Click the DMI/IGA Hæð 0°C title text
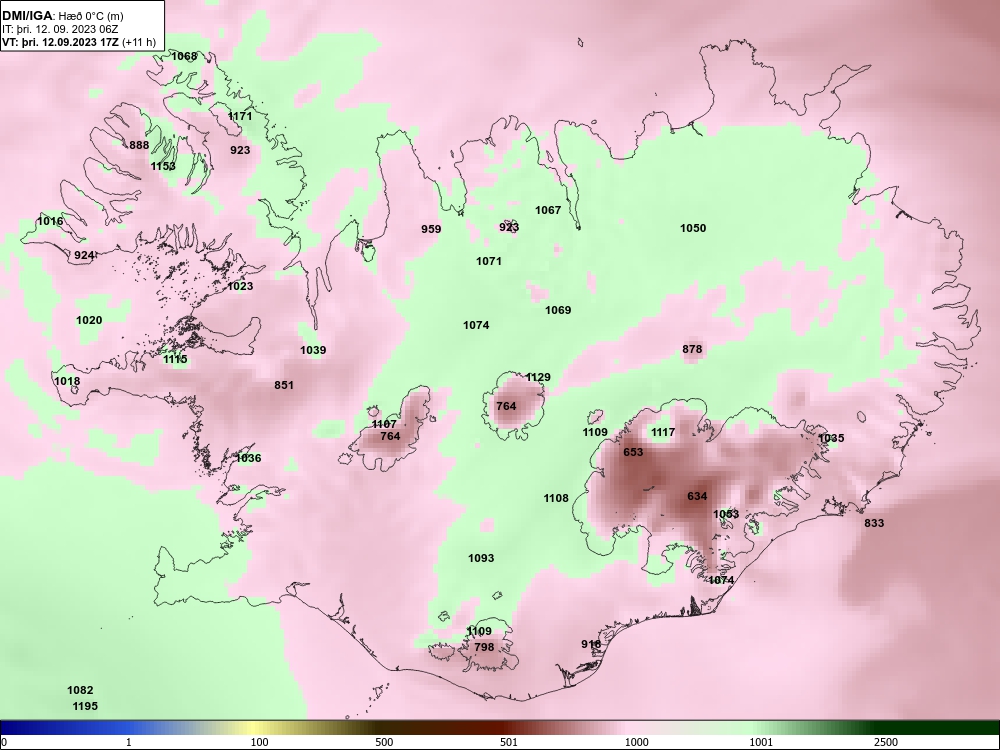This screenshot has height=750, width=1000. [x=62, y=16]
